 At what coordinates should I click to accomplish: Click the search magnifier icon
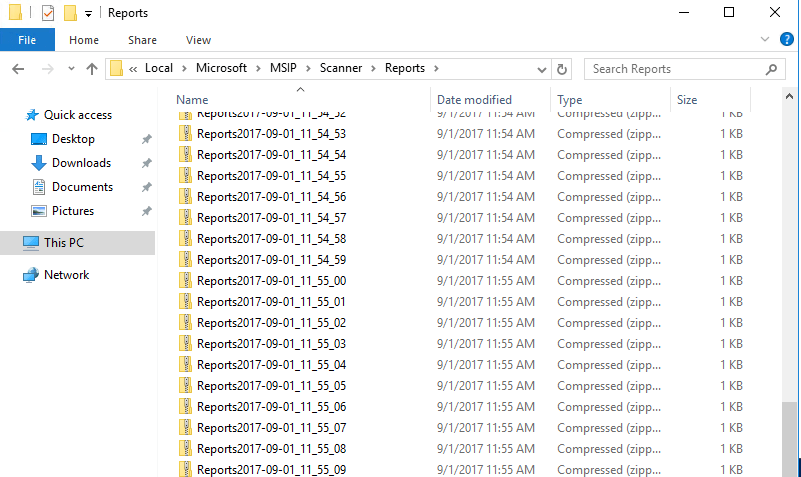771,69
